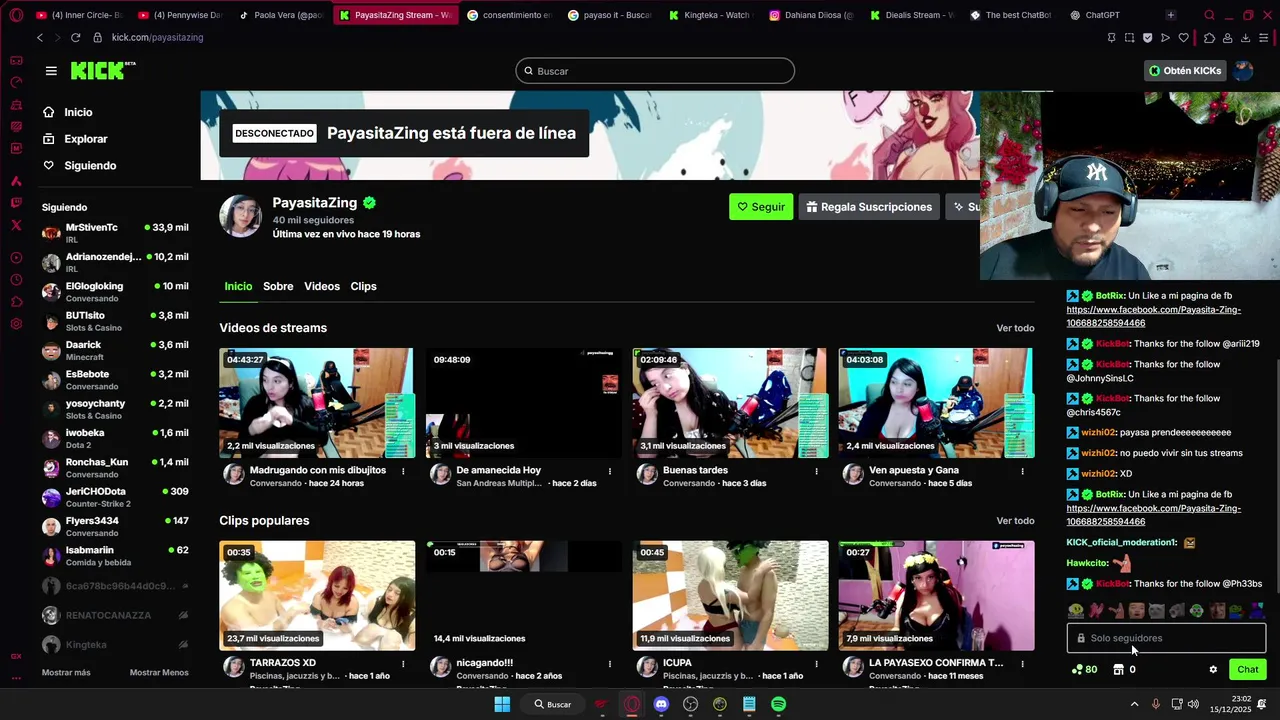This screenshot has width=1280, height=720.
Task: Switch to the Videos tab
Action: 322,286
